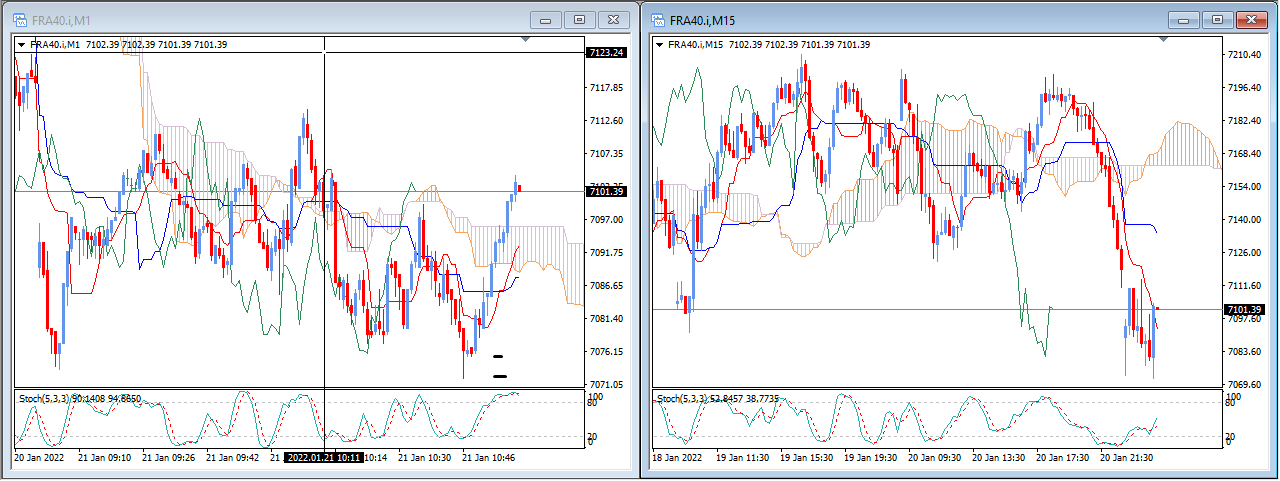Viewport: 1280px width, 481px height.
Task: Click the 7210.40 price level on M15 axis
Action: pos(1246,55)
